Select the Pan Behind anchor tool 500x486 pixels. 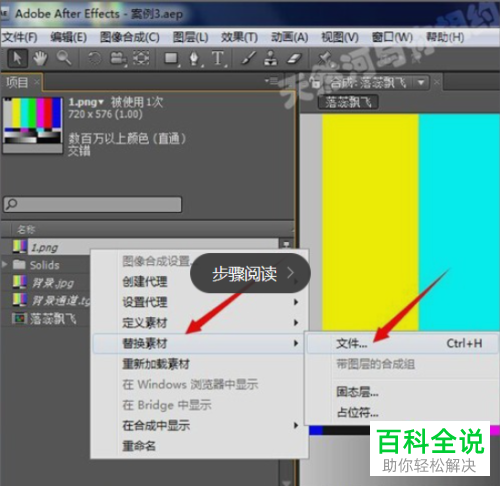coord(141,58)
